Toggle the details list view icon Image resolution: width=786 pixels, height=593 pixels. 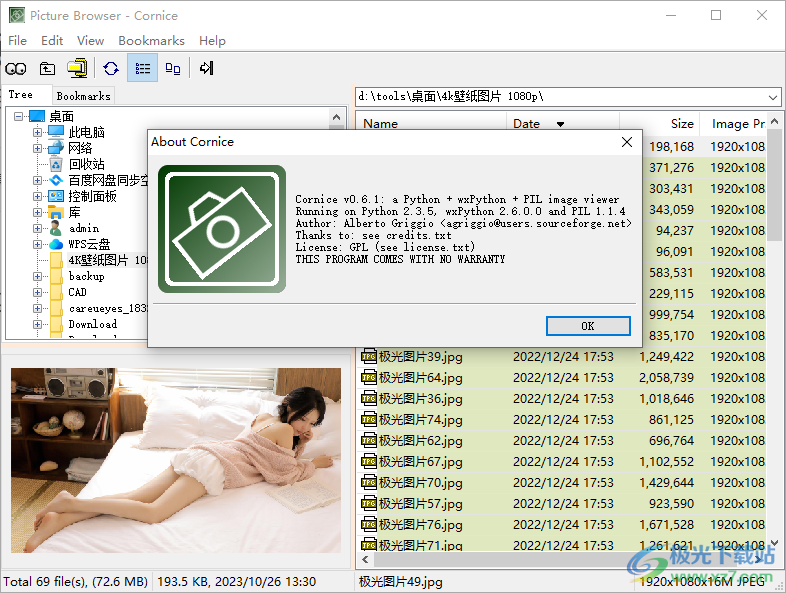(x=142, y=68)
